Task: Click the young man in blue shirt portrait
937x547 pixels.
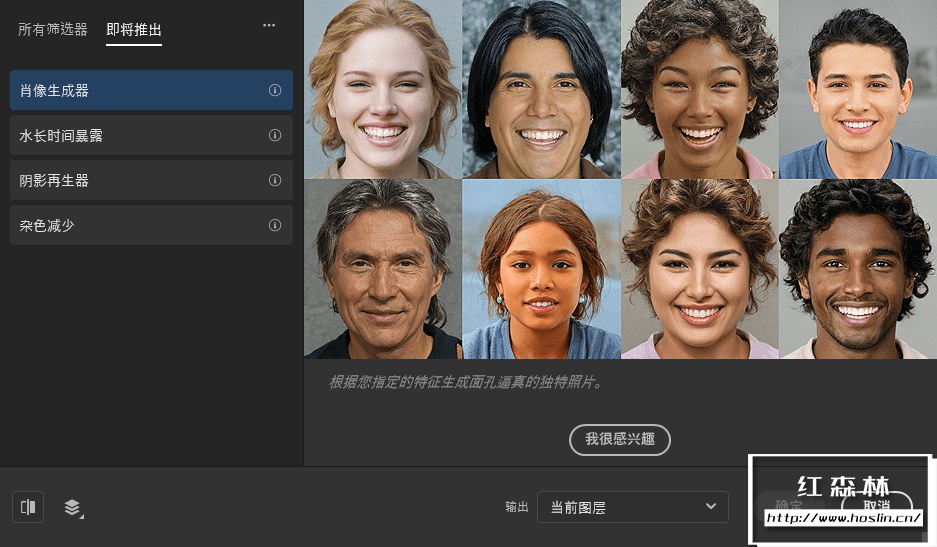Action: coord(858,90)
